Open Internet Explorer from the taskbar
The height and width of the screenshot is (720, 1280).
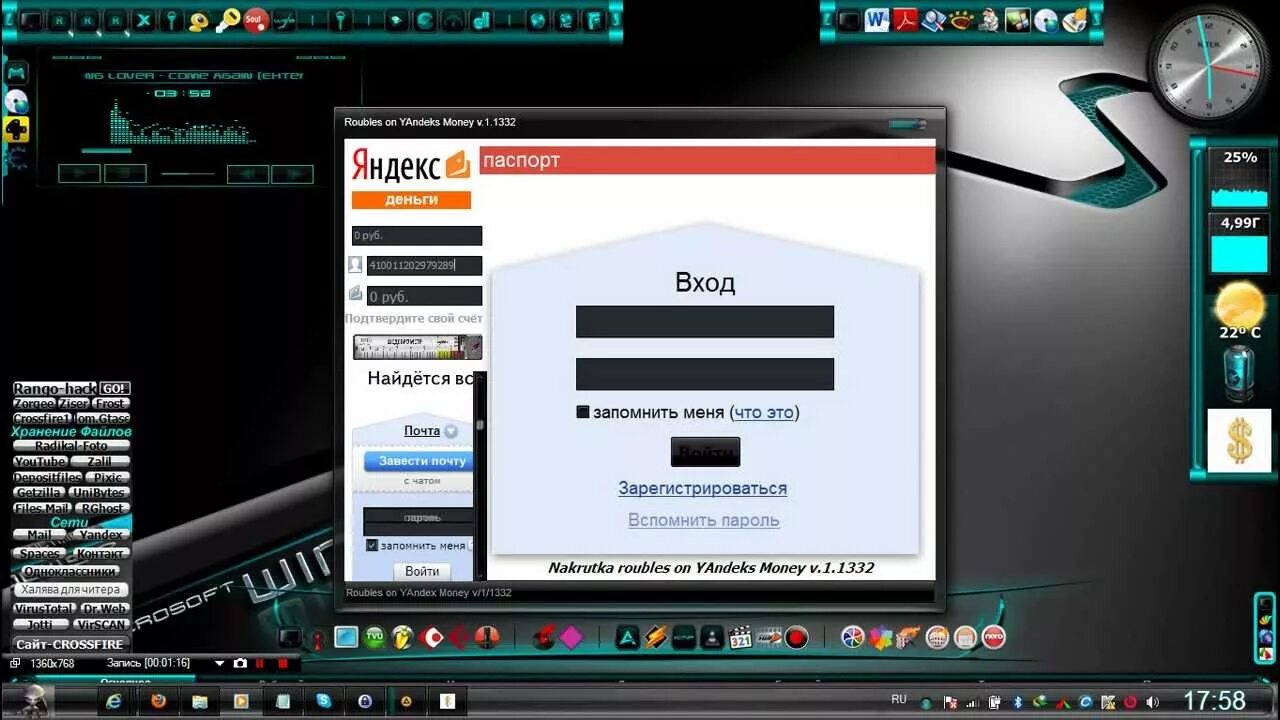coord(115,701)
